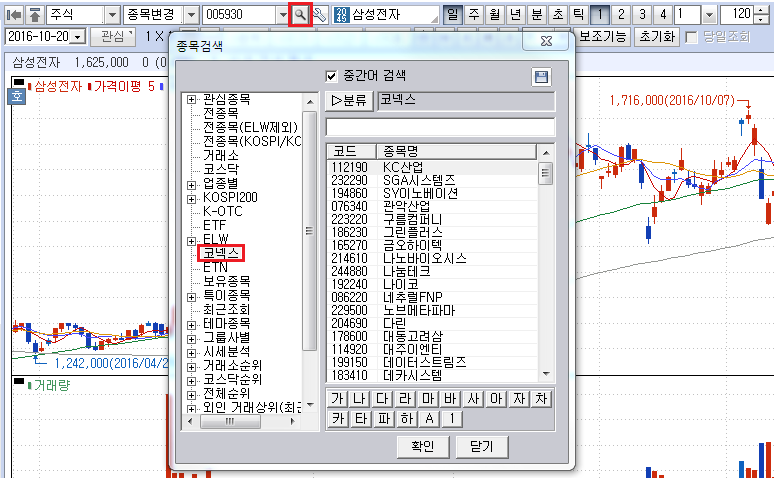
Task: Click the 호 badge beside the chart
Action: click(16, 96)
